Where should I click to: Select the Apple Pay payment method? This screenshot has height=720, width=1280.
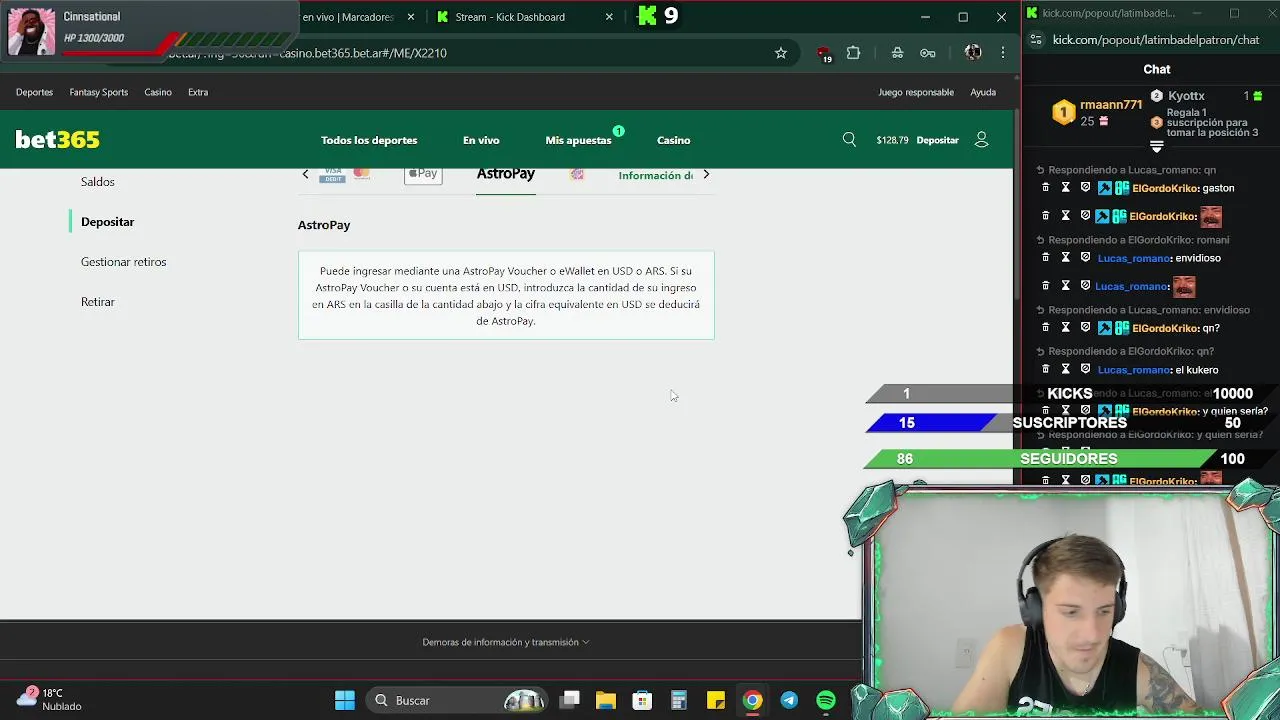tap(423, 174)
